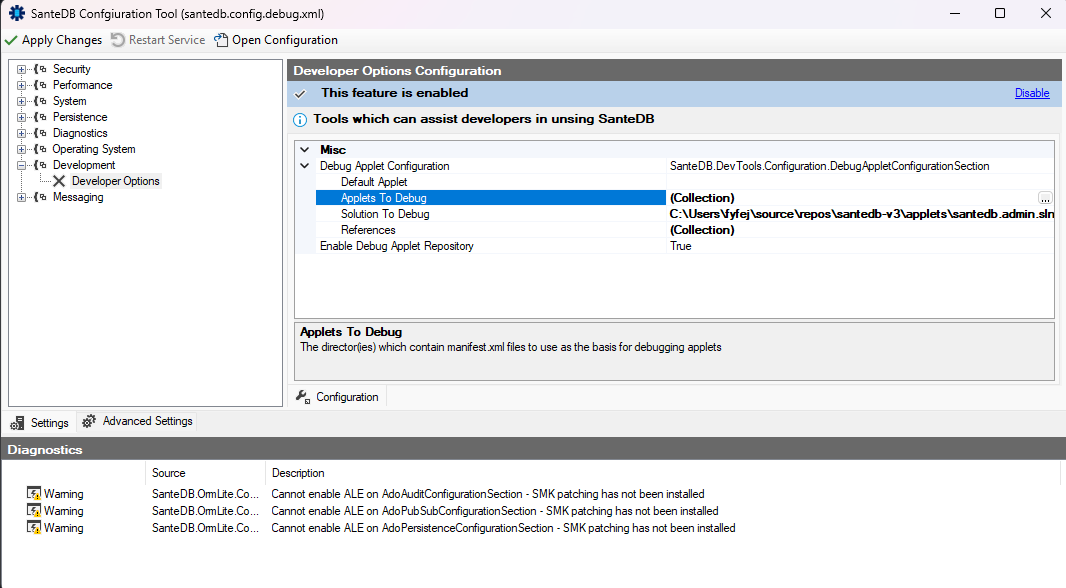Click the Performance node braces icon
Image resolution: width=1066 pixels, height=588 pixels.
pyautogui.click(x=41, y=85)
